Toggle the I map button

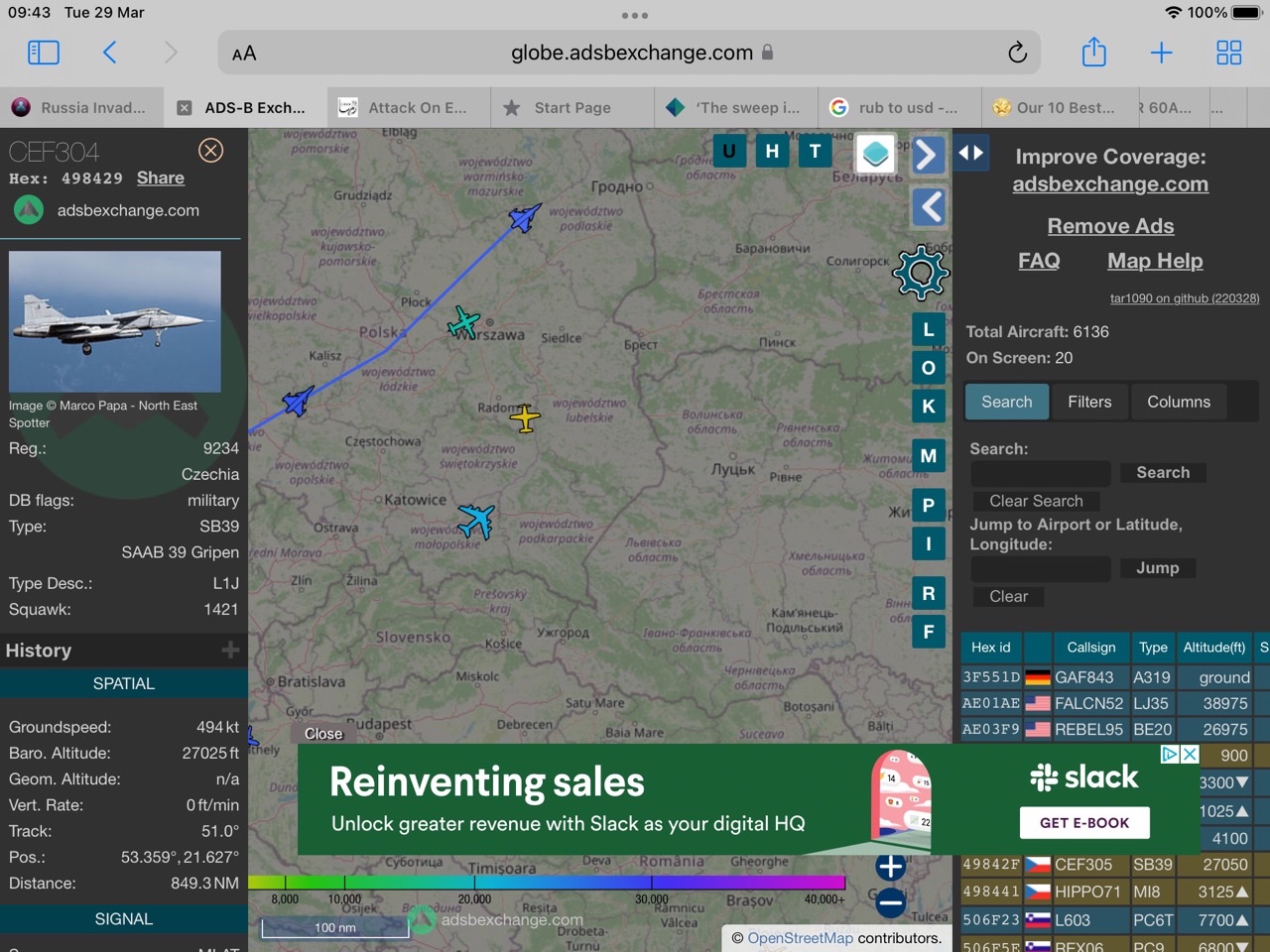click(929, 543)
